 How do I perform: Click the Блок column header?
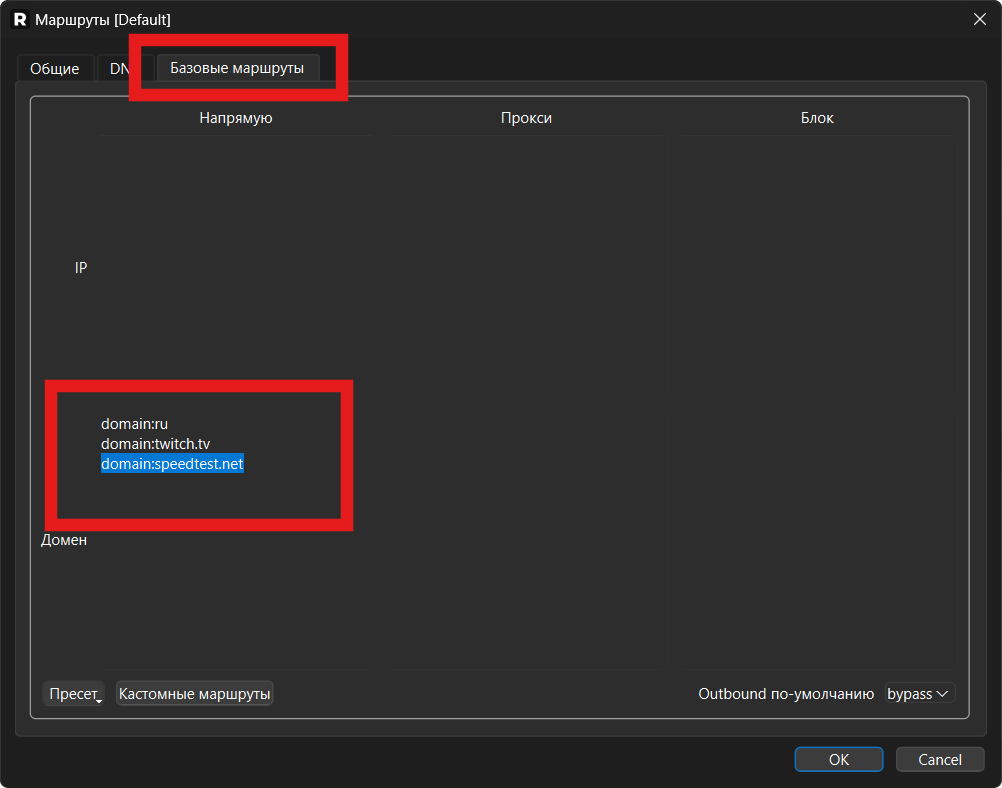tap(816, 118)
